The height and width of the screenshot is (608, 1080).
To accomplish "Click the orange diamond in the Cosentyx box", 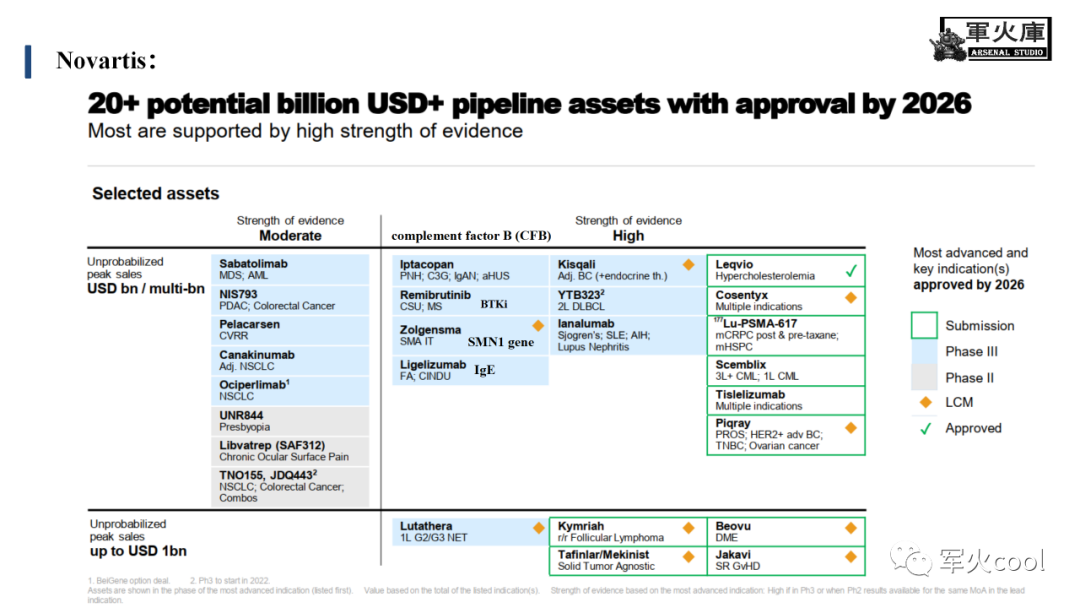I will (851, 297).
